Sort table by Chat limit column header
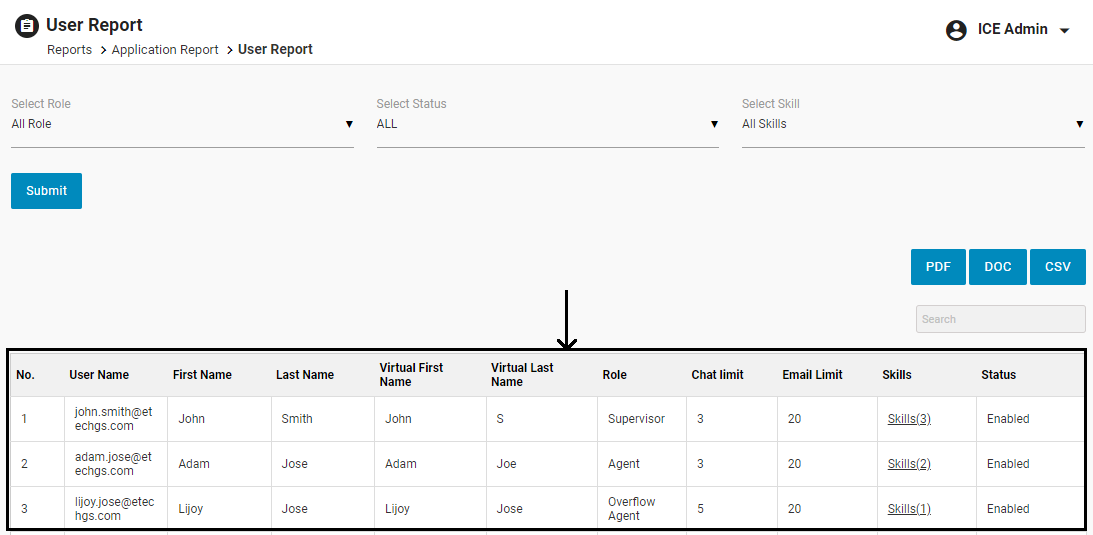This screenshot has width=1093, height=535. click(717, 375)
